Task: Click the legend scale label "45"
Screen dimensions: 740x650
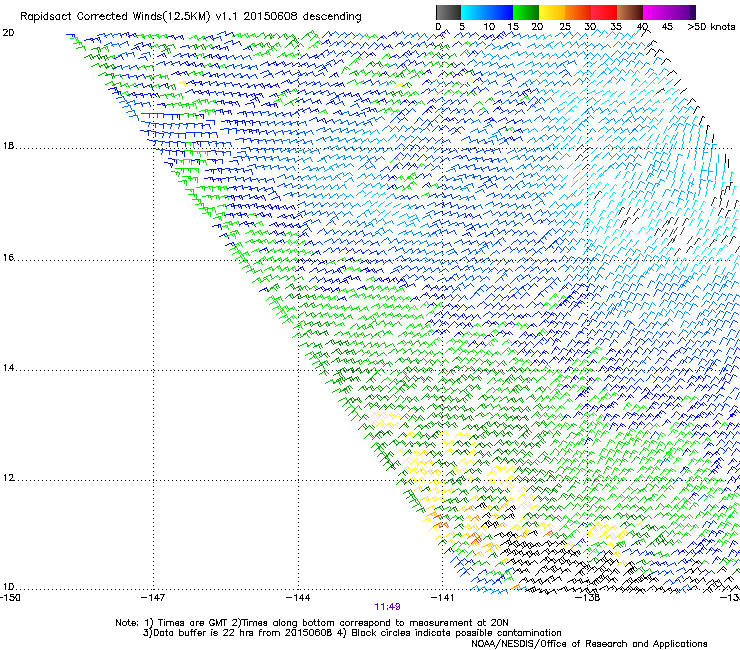Action: (x=667, y=27)
